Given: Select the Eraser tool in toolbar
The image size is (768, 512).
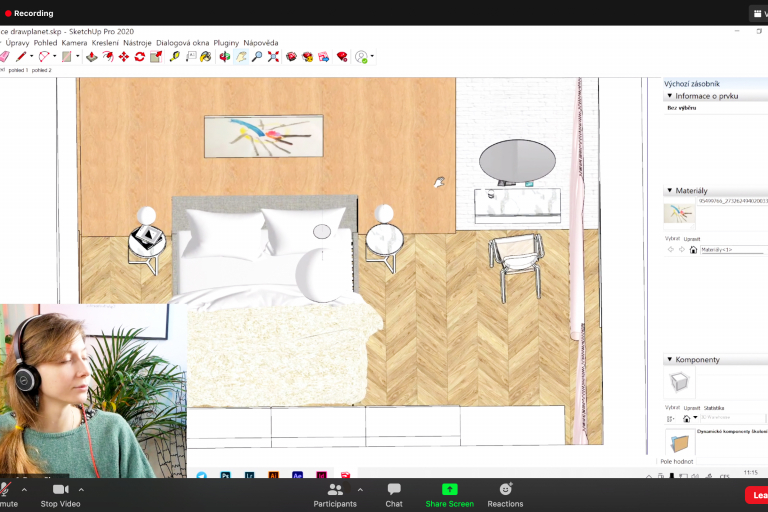Looking at the screenshot, I should click(x=4, y=57).
